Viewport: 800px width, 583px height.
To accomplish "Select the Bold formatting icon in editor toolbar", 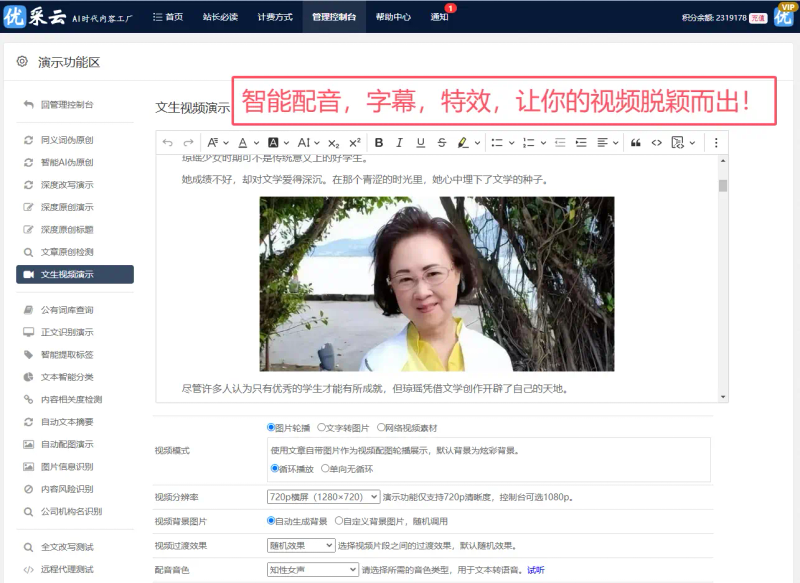I will (380, 144).
